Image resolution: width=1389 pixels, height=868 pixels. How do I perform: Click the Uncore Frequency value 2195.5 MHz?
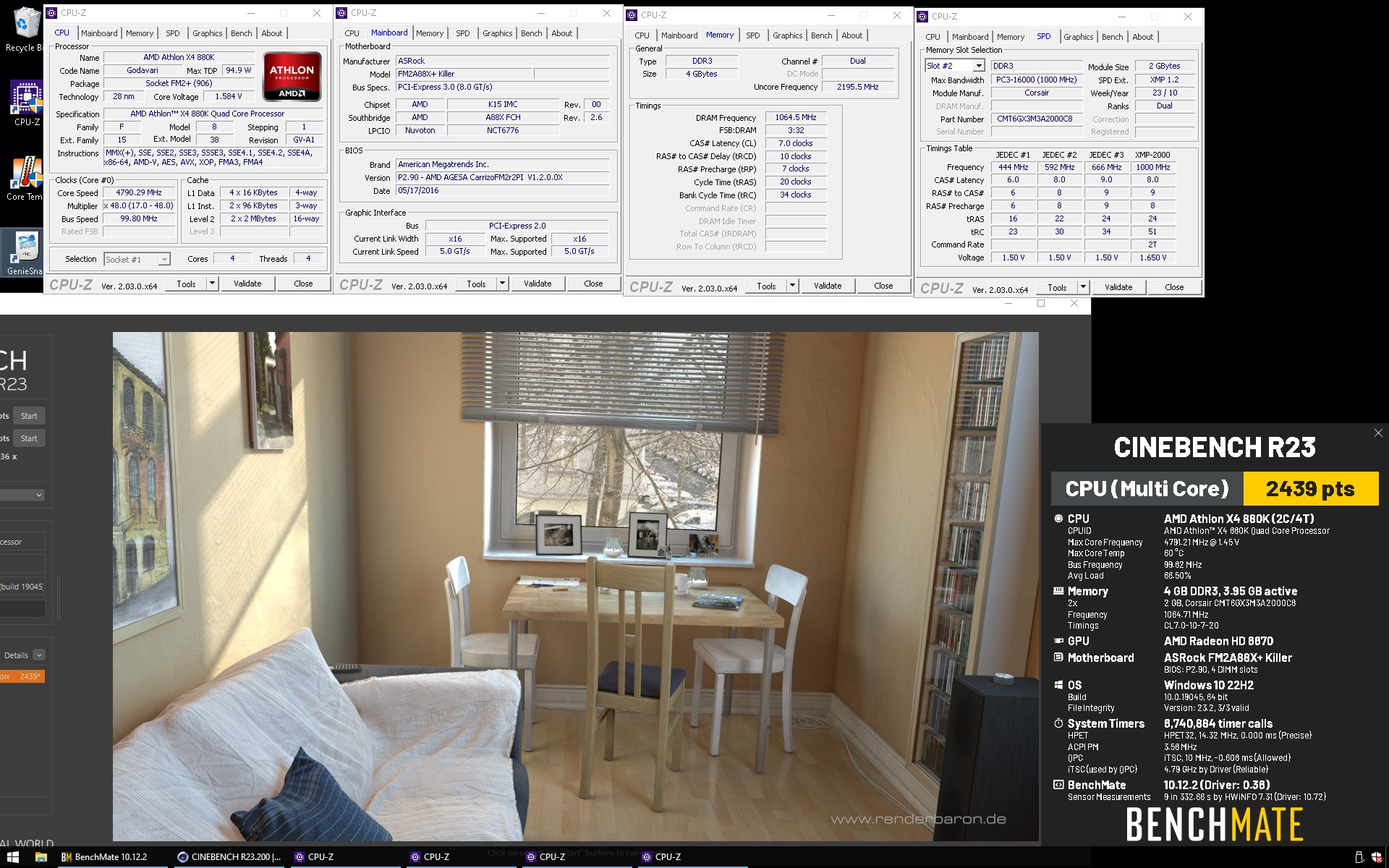(x=858, y=87)
